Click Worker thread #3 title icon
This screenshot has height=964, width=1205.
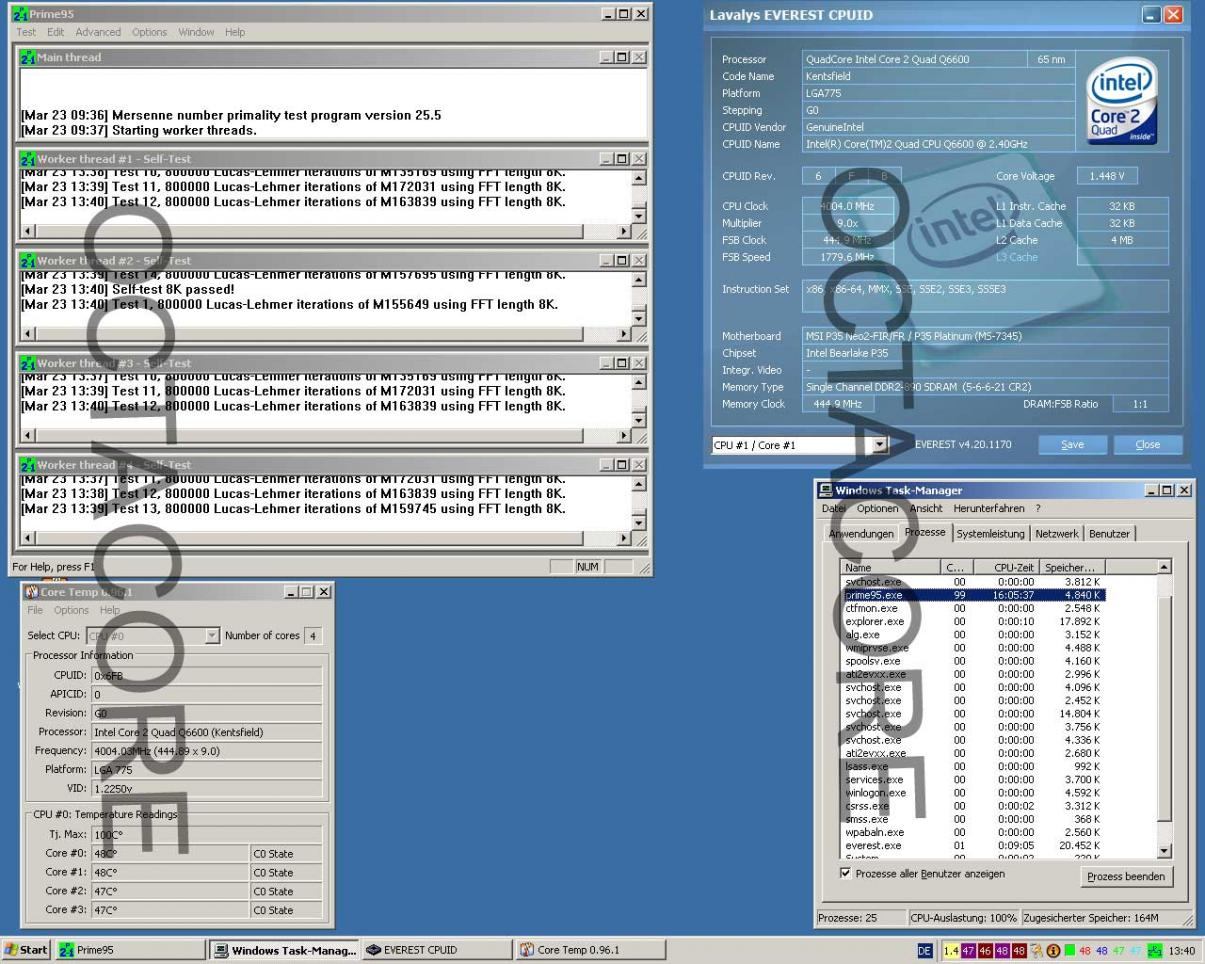(x=28, y=363)
